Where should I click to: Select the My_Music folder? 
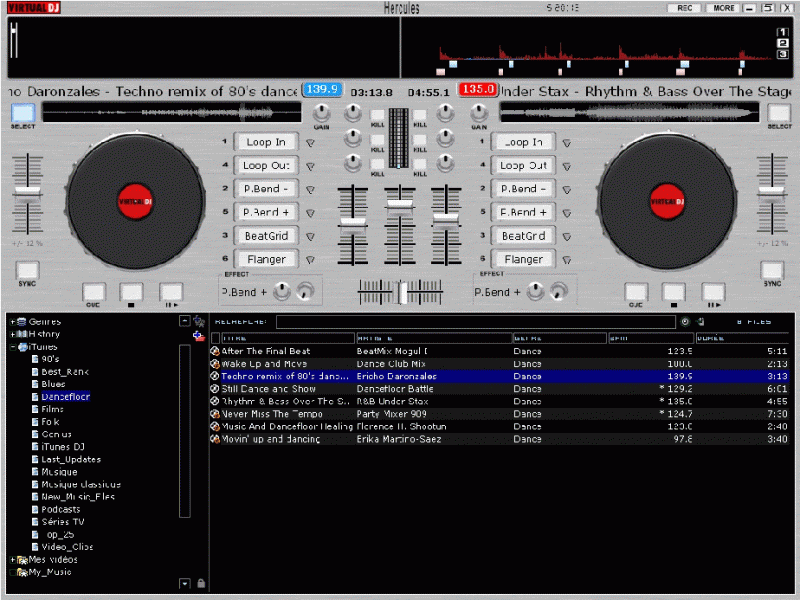(x=49, y=572)
